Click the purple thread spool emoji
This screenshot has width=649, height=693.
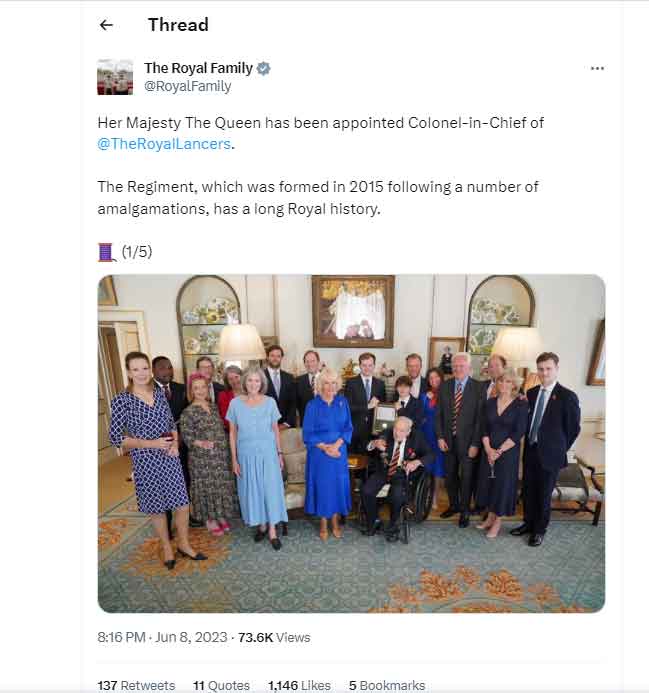pos(107,252)
